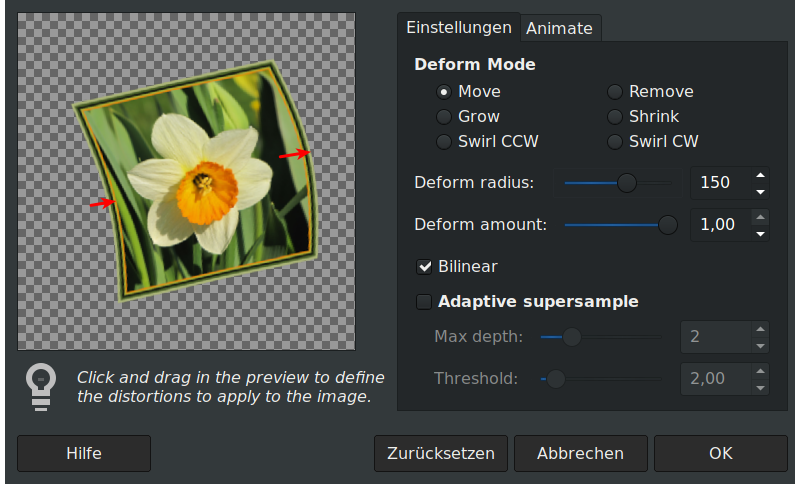This screenshot has height=484, width=795.
Task: Click the lightbulb hint icon
Action: 41,387
